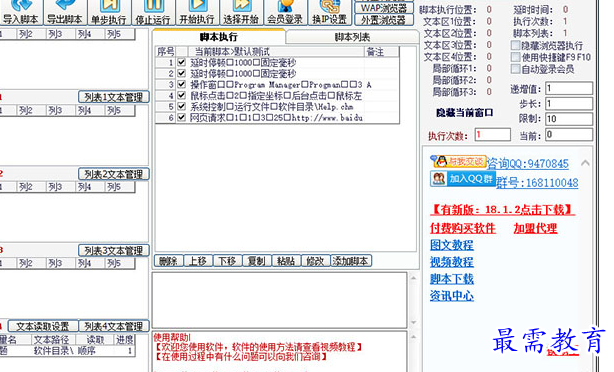Switch to the 脚本执行 tab
614x372 pixels.
coord(219,37)
